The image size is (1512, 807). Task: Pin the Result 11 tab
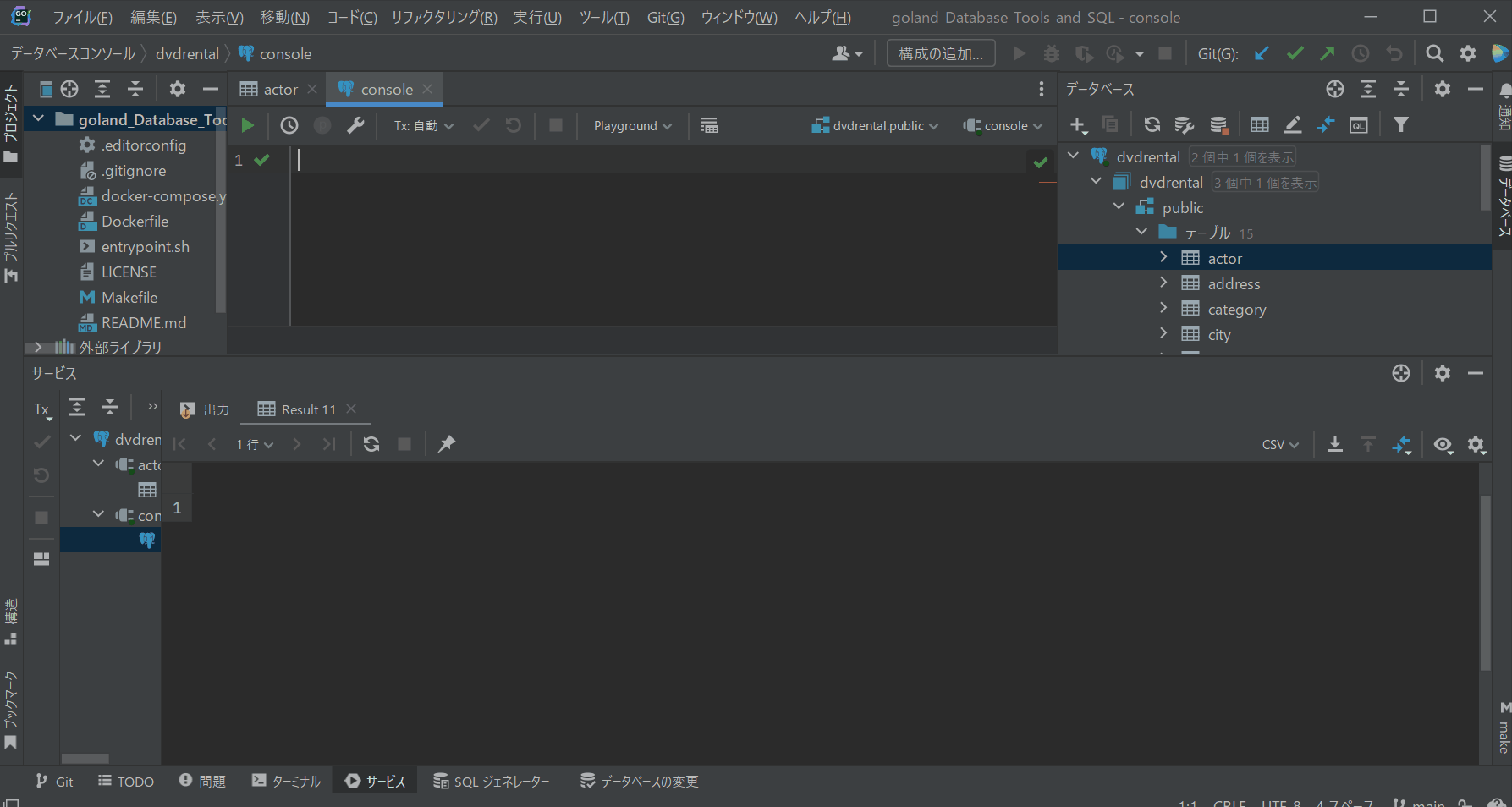(447, 444)
